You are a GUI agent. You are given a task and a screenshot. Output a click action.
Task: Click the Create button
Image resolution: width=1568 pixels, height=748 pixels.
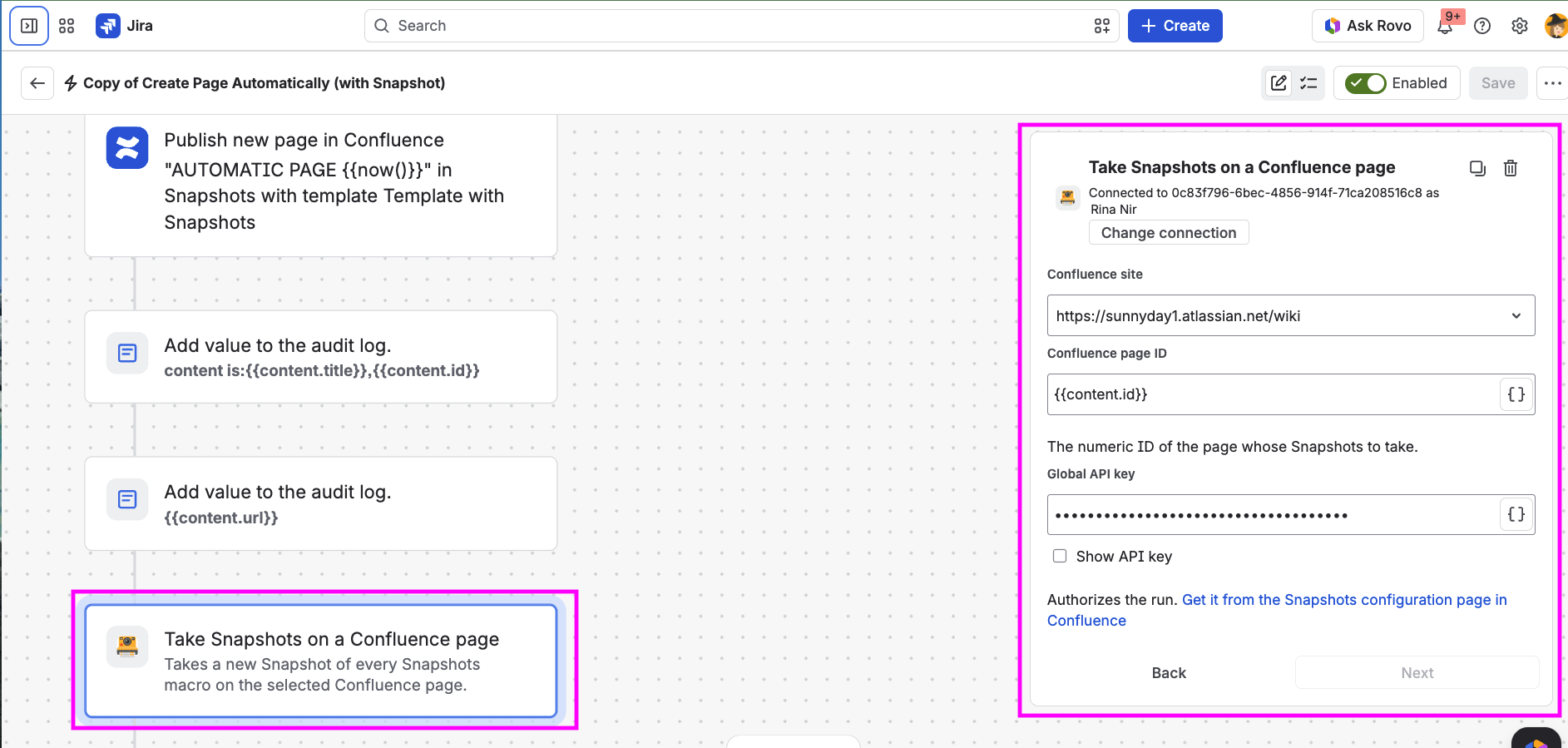(x=1175, y=26)
